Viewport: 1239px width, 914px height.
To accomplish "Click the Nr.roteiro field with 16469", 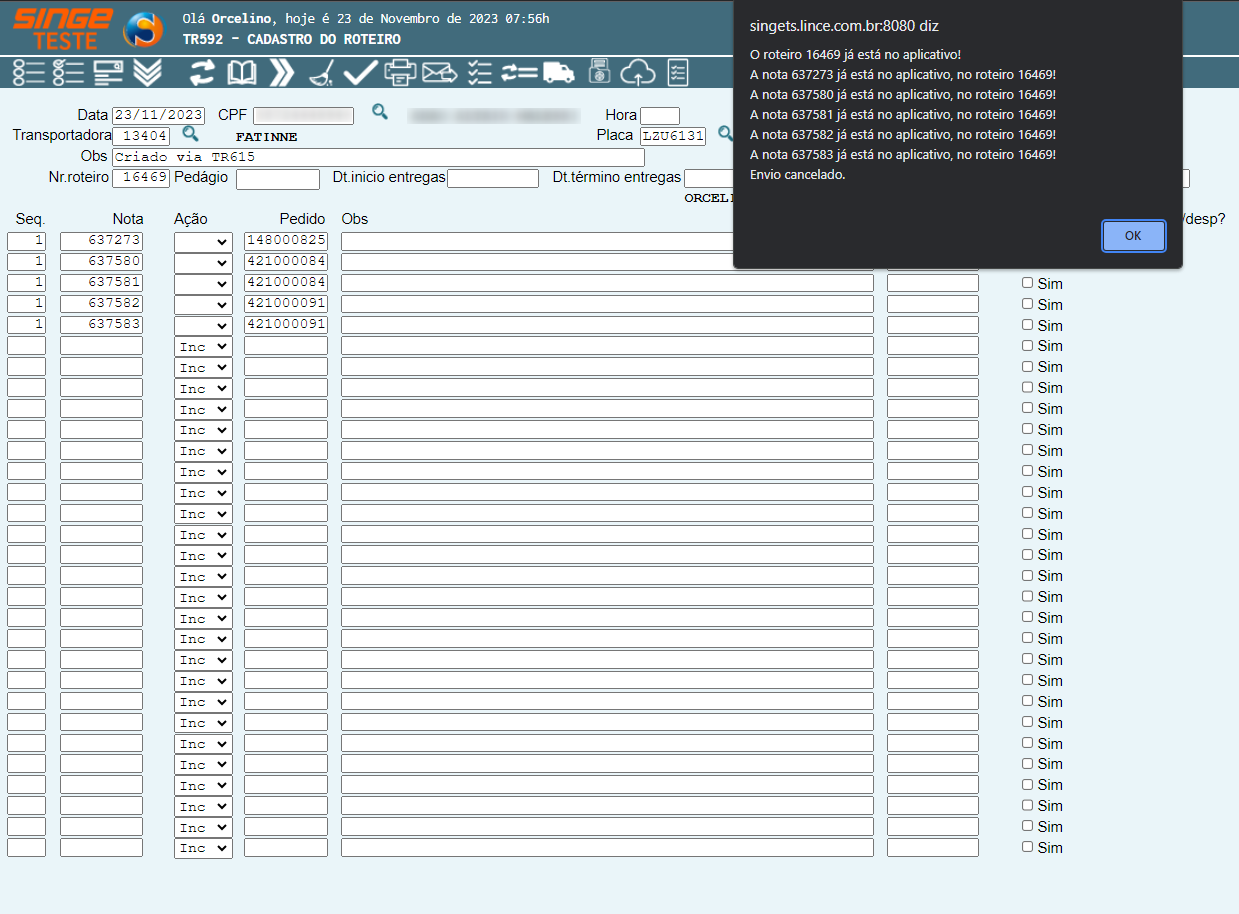I will point(141,179).
